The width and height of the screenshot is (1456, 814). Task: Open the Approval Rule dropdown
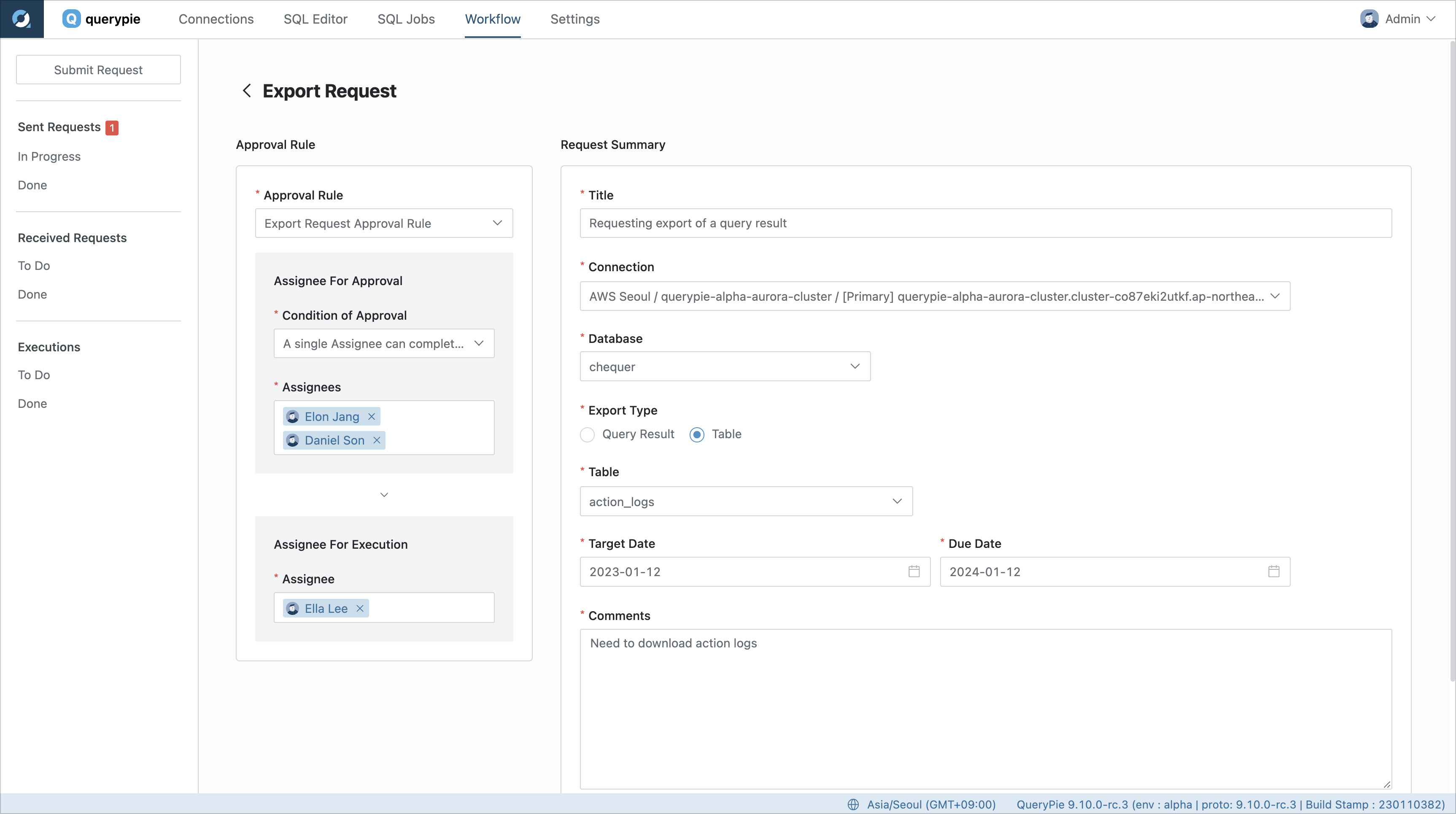pos(384,223)
